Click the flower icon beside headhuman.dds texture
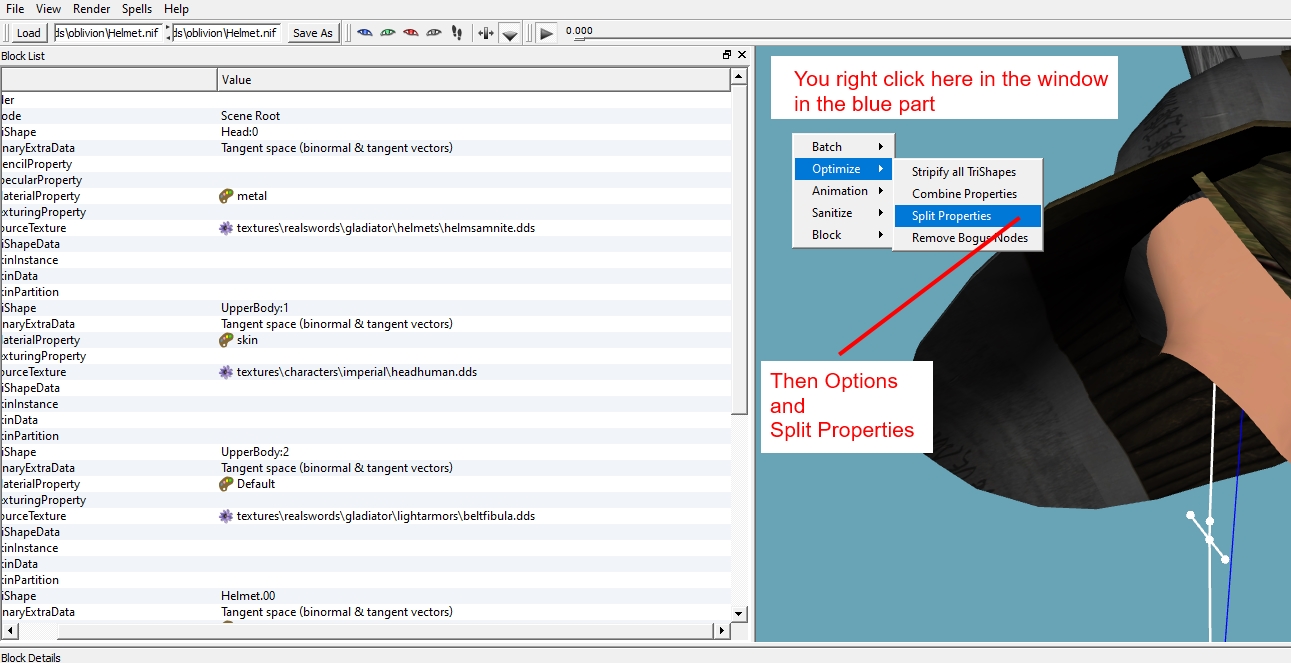 point(226,372)
